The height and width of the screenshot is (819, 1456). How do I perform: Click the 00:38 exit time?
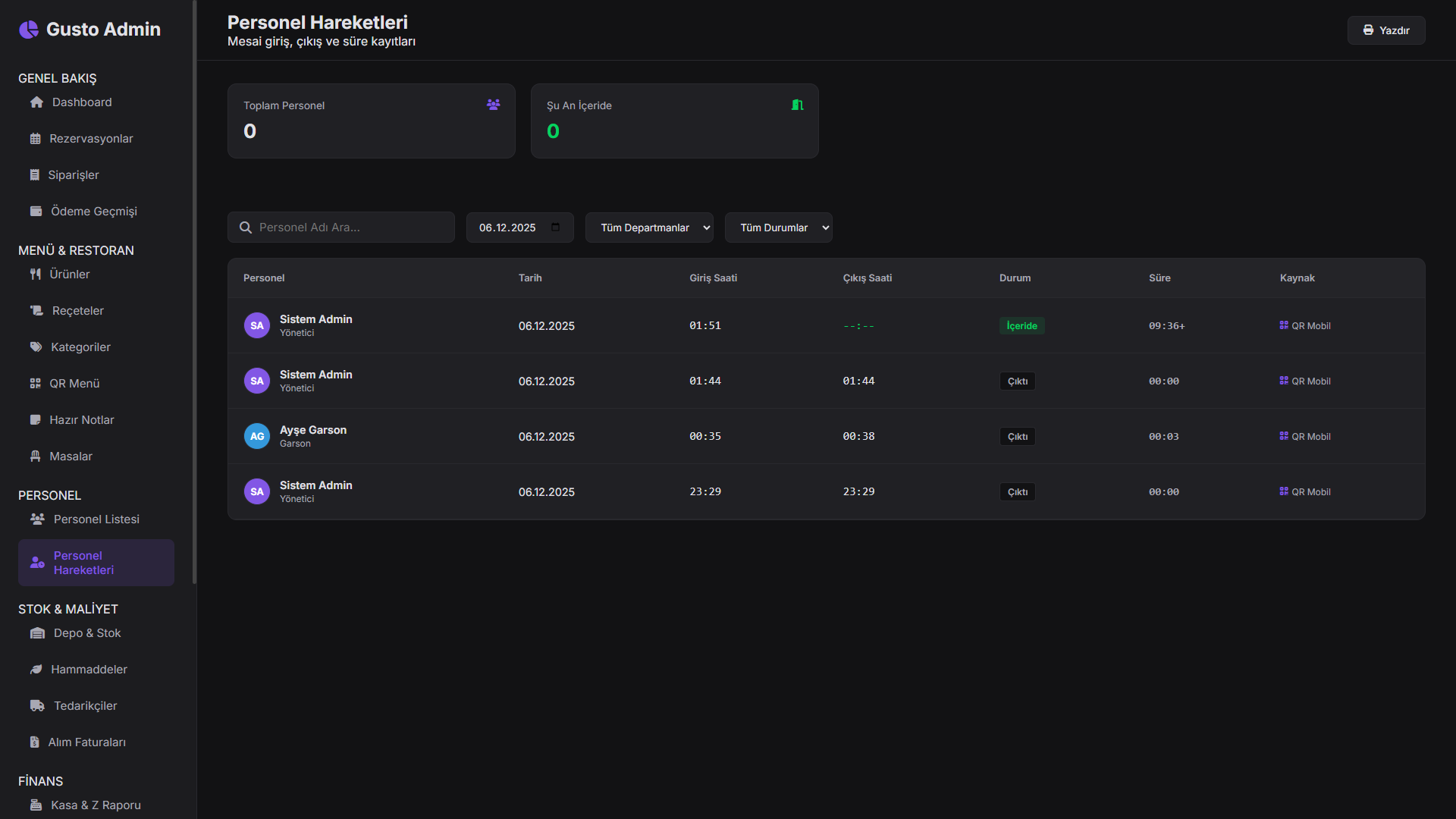pyautogui.click(x=859, y=437)
